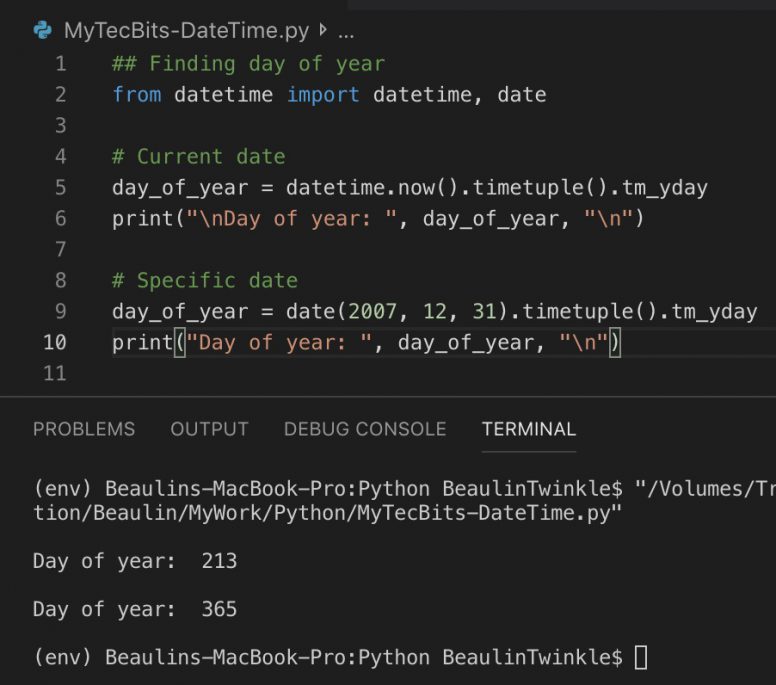Viewport: 776px width, 685px height.
Task: Select MyTecBits-DateTime.py in the breadcrumb
Action: coord(186,30)
